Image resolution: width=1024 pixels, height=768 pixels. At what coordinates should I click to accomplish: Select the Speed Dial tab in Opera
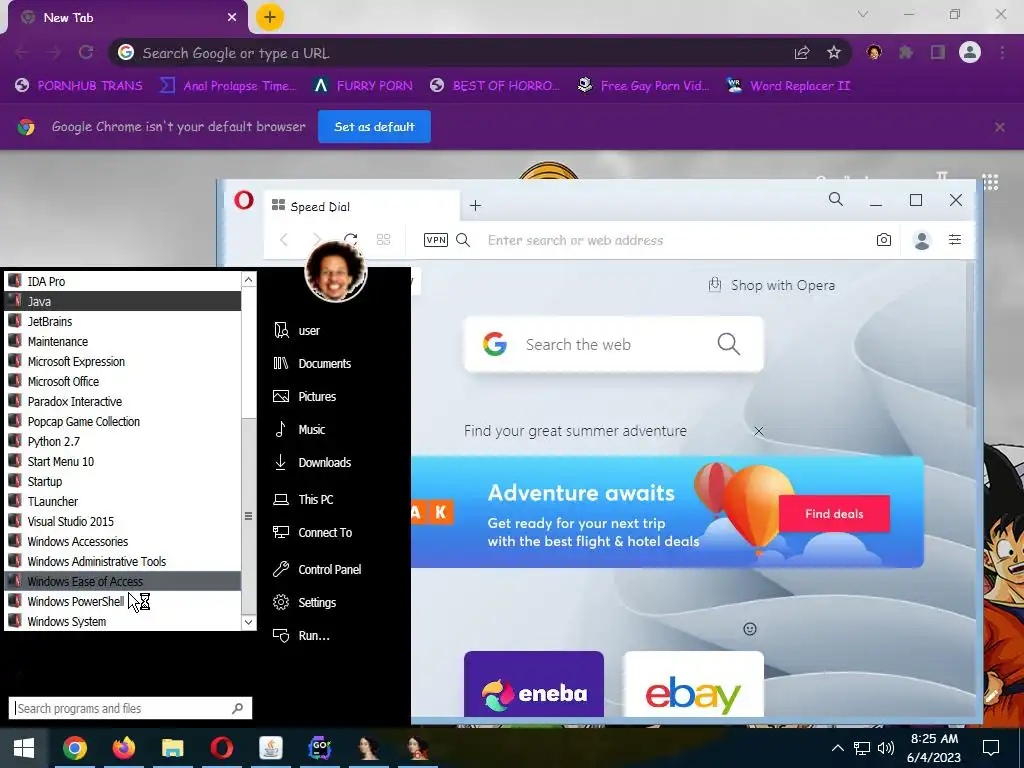[x=361, y=206]
